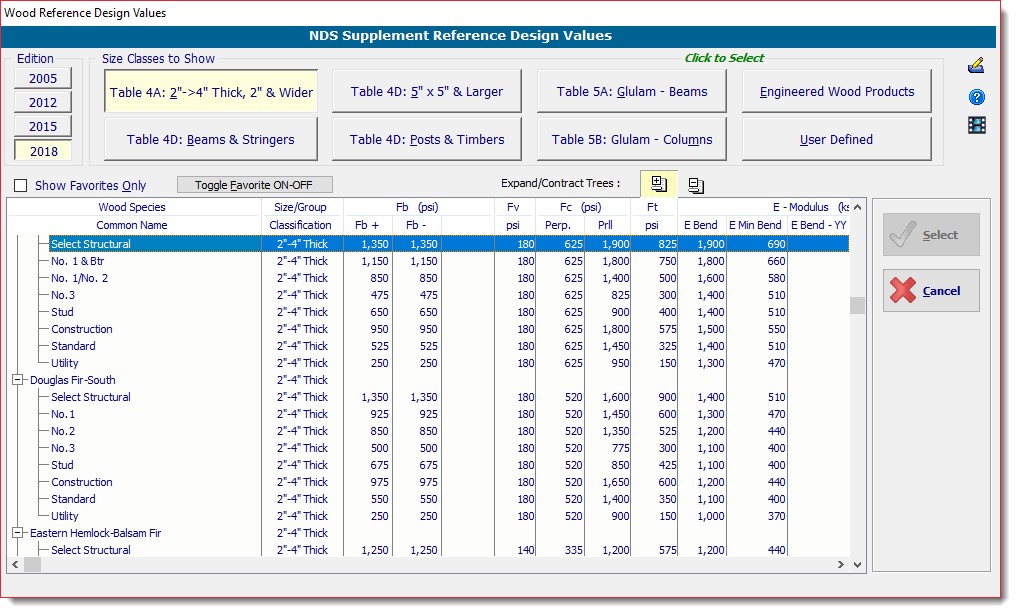
Task: Click the film strip video icon
Action: [x=977, y=125]
